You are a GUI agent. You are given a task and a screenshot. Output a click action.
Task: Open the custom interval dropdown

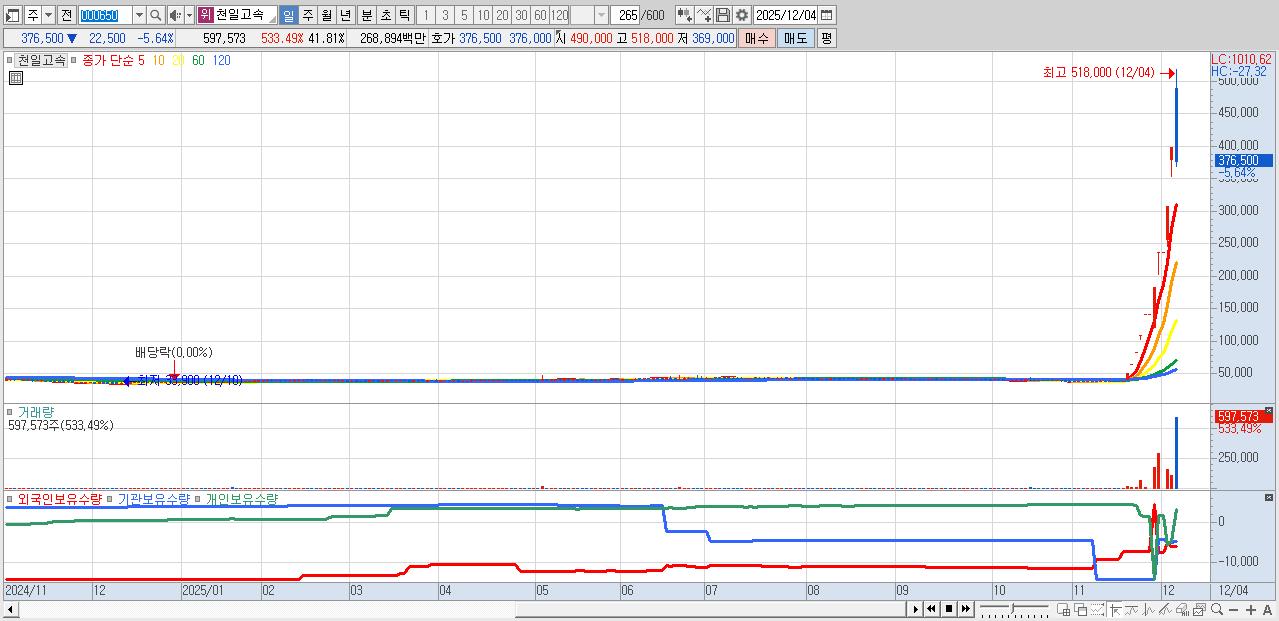601,15
